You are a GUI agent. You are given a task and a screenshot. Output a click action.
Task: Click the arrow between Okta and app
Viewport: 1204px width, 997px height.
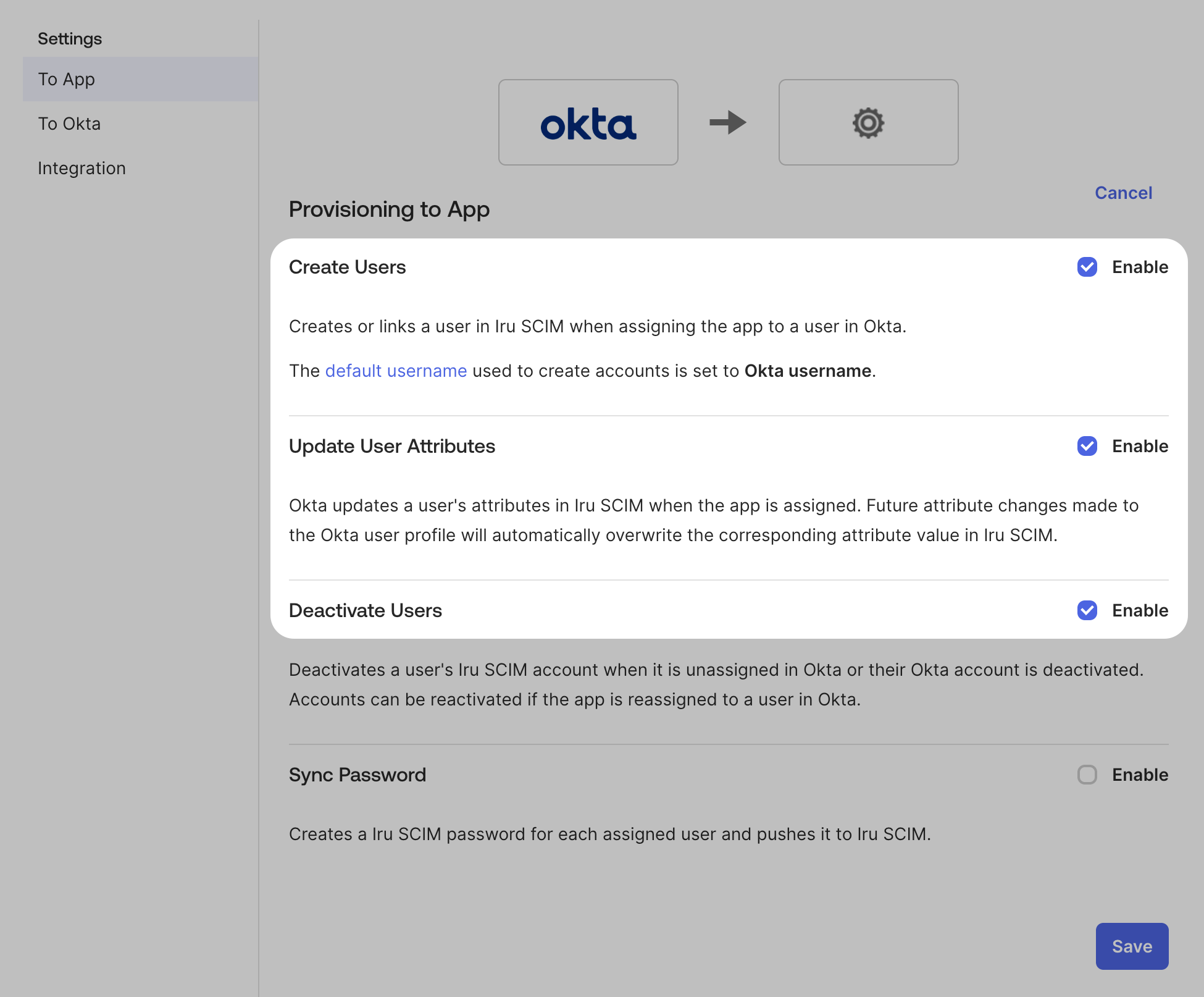click(728, 122)
